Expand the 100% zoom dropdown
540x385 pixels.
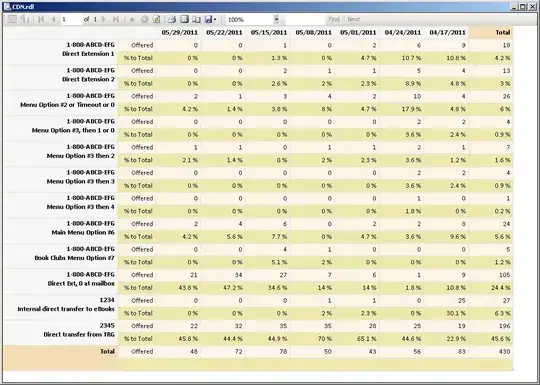tap(277, 20)
